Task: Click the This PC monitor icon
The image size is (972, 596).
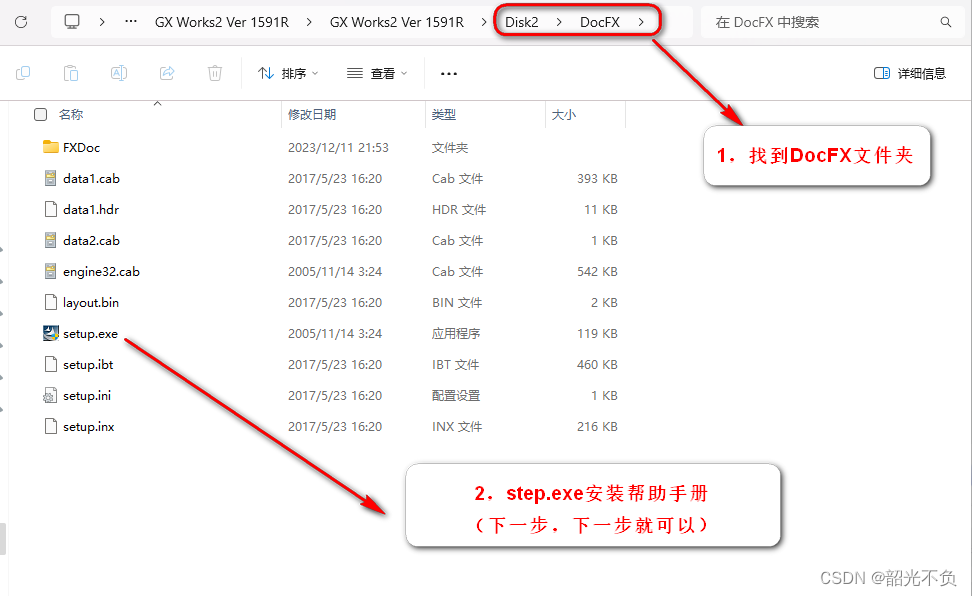Action: click(72, 22)
